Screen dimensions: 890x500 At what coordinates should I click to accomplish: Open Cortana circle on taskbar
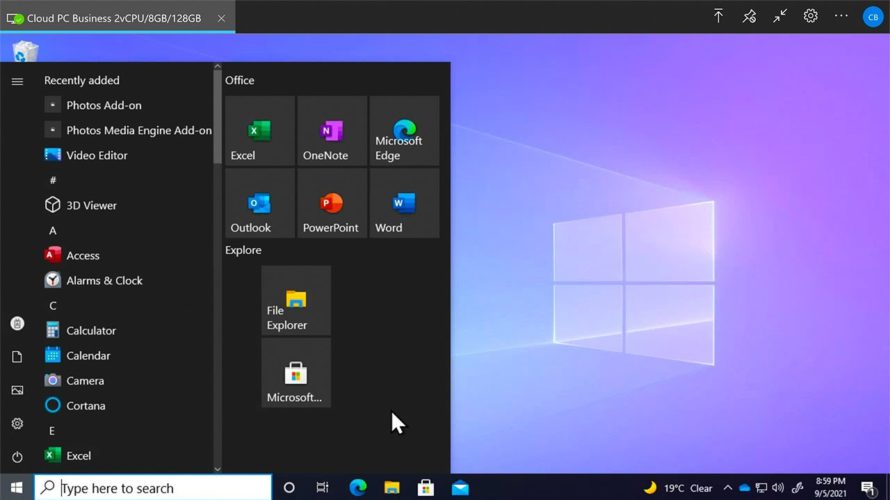click(289, 488)
